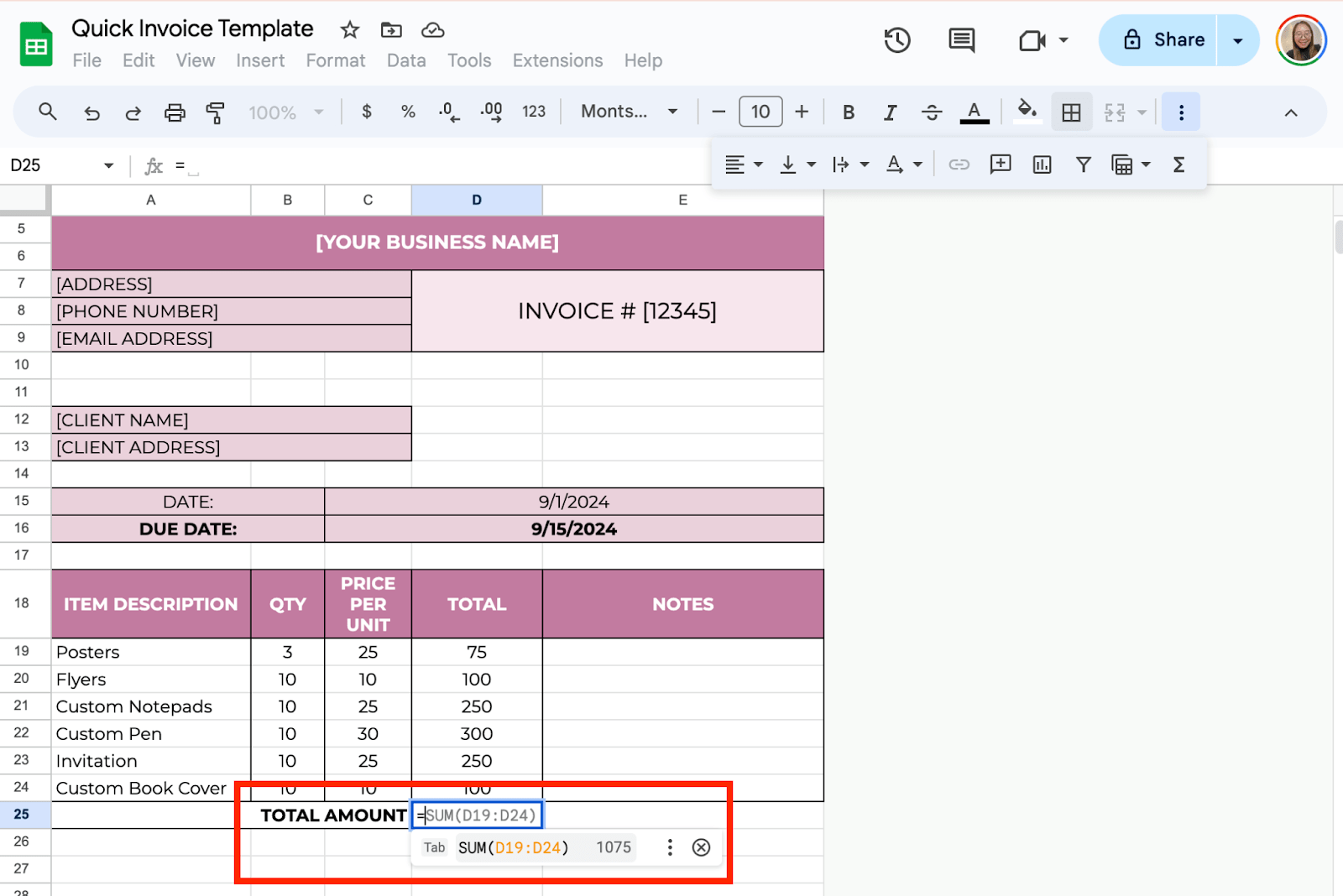1343x896 pixels.
Task: Click the Print icon in toolbar
Action: coord(175,112)
